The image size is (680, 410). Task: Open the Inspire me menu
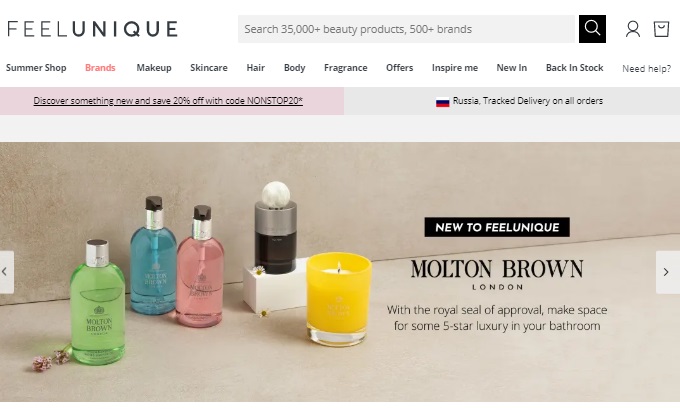(x=455, y=68)
